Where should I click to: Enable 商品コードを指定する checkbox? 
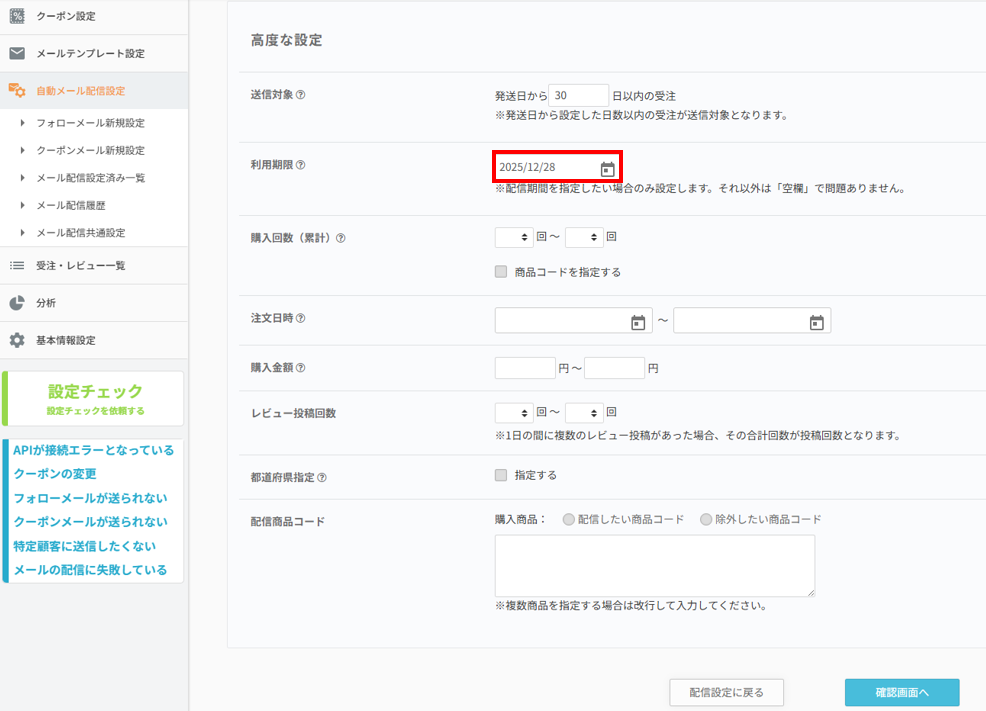tap(501, 272)
